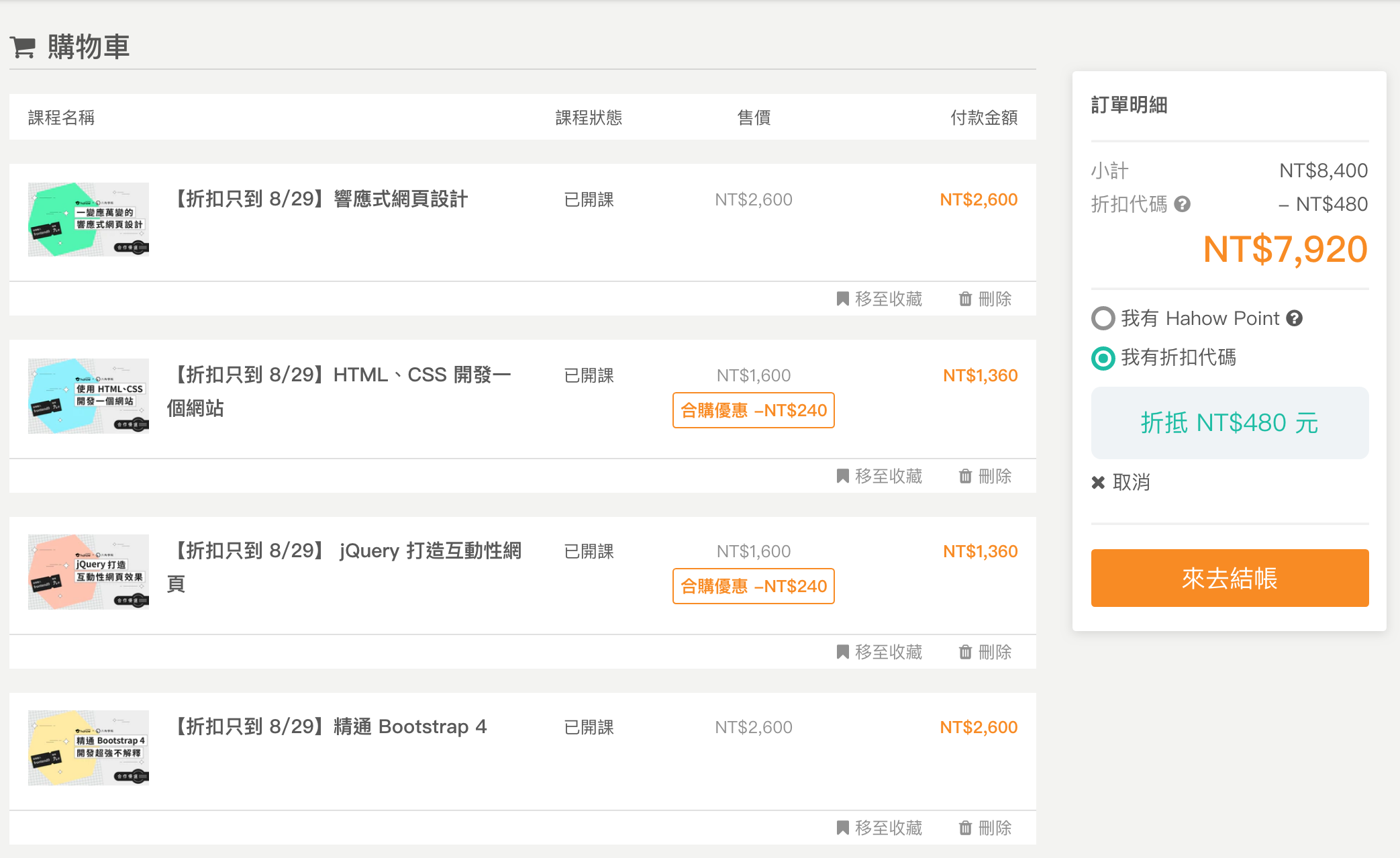Click help icon next to 折扣代碼
The width and height of the screenshot is (1400, 858).
[1183, 204]
